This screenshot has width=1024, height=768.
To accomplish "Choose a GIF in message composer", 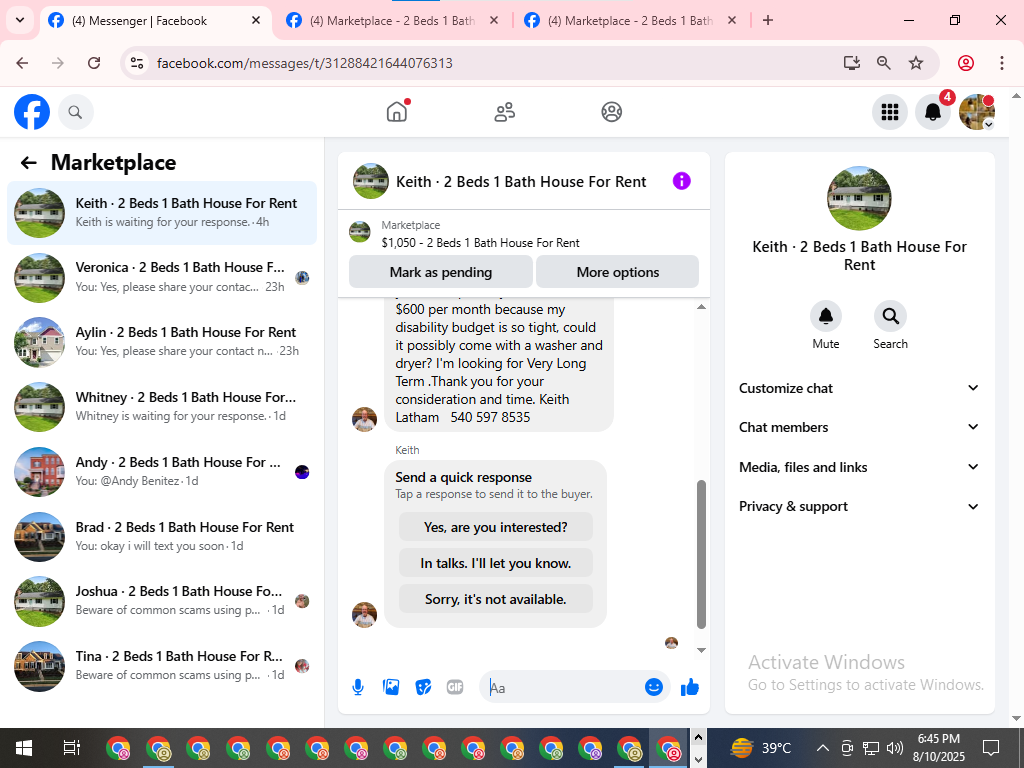I will coord(455,687).
